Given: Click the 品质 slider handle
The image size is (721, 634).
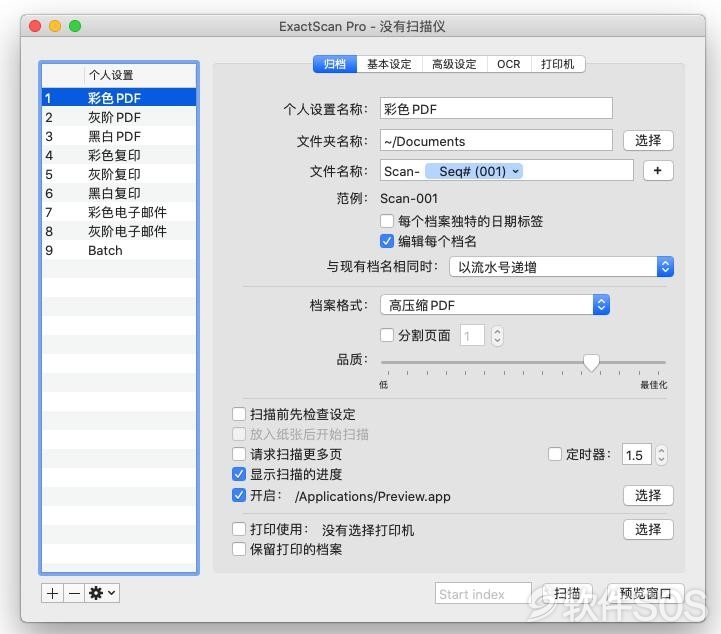Looking at the screenshot, I should pyautogui.click(x=591, y=362).
